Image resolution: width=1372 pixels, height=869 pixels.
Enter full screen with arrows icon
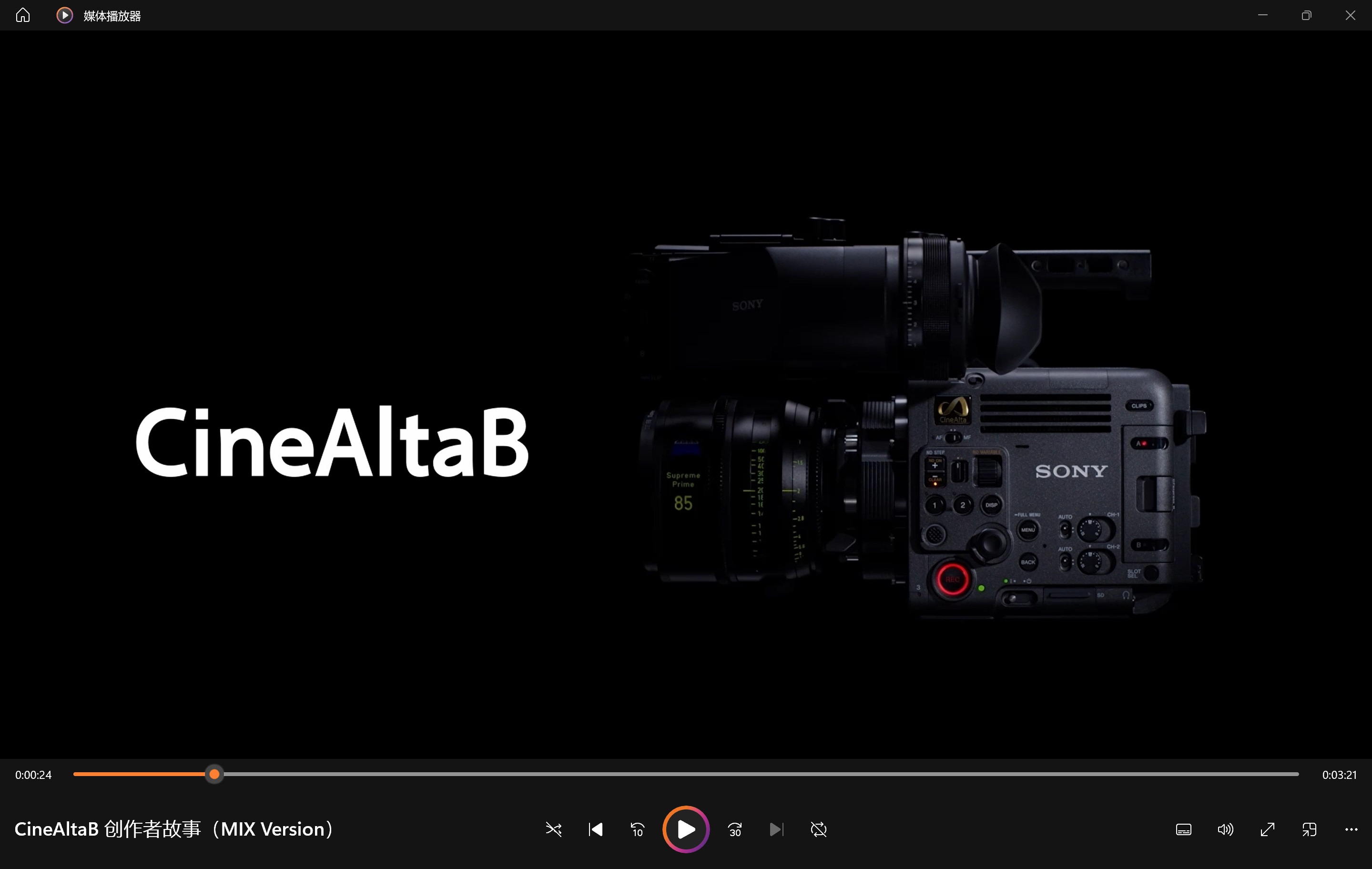tap(1267, 829)
